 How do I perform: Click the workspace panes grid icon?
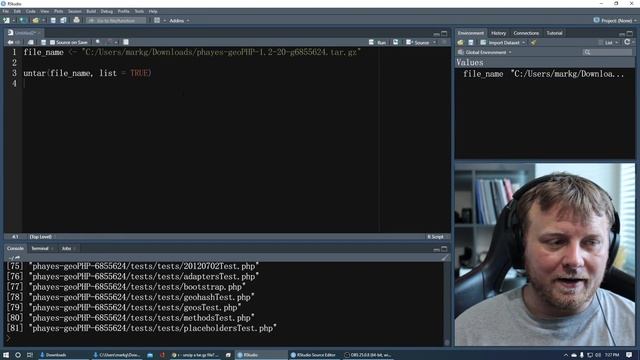[157, 20]
